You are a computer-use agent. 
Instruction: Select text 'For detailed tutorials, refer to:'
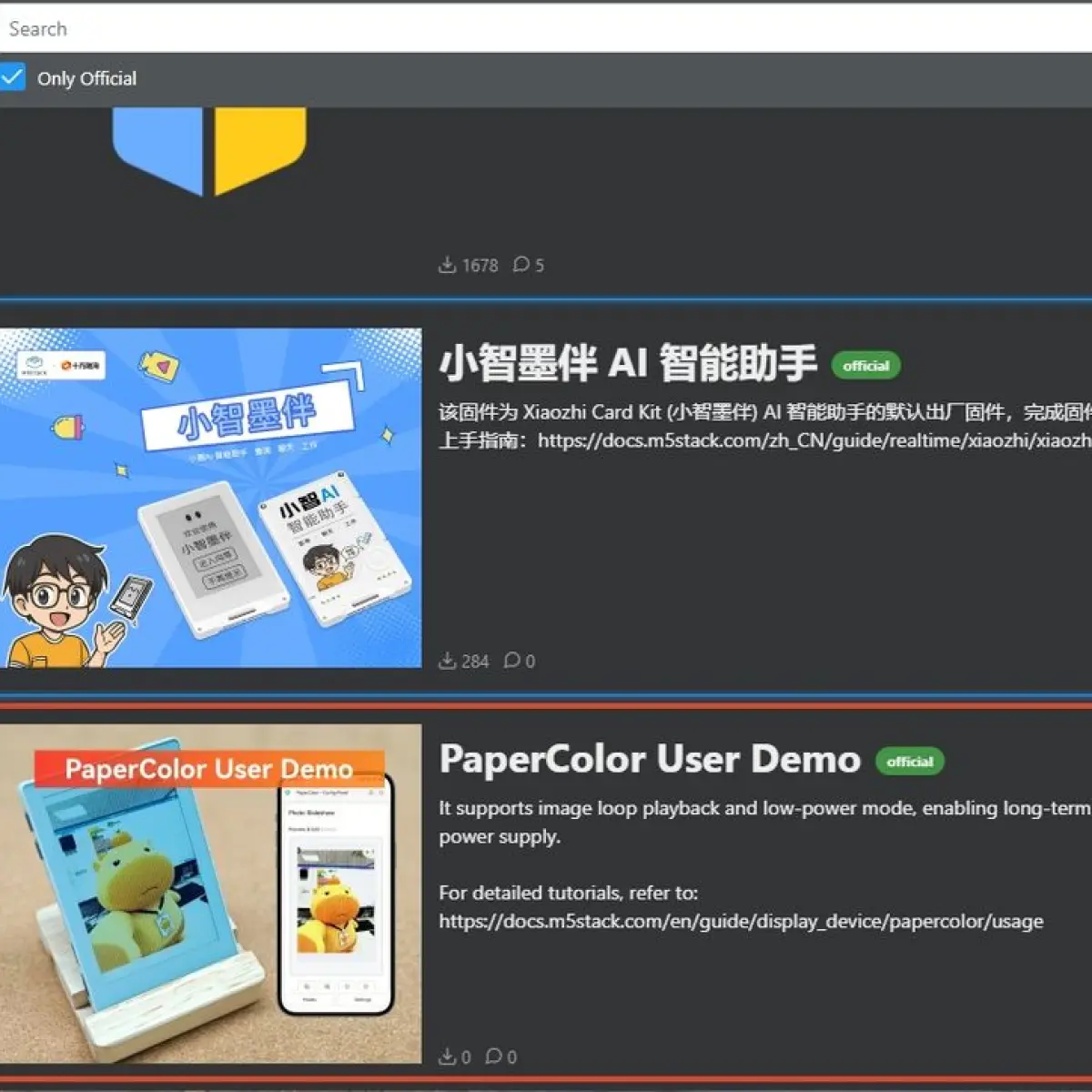[x=569, y=893]
